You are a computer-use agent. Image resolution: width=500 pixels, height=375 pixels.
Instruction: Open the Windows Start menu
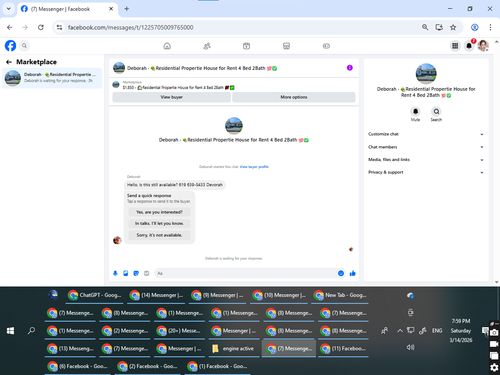tap(10, 331)
